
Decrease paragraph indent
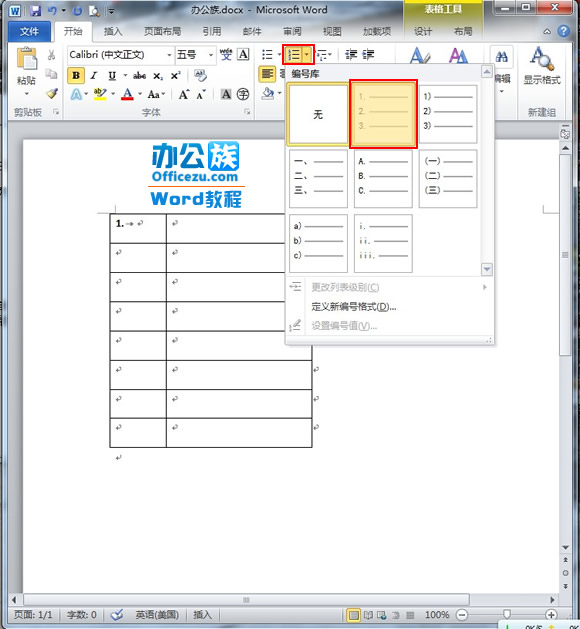pos(351,55)
